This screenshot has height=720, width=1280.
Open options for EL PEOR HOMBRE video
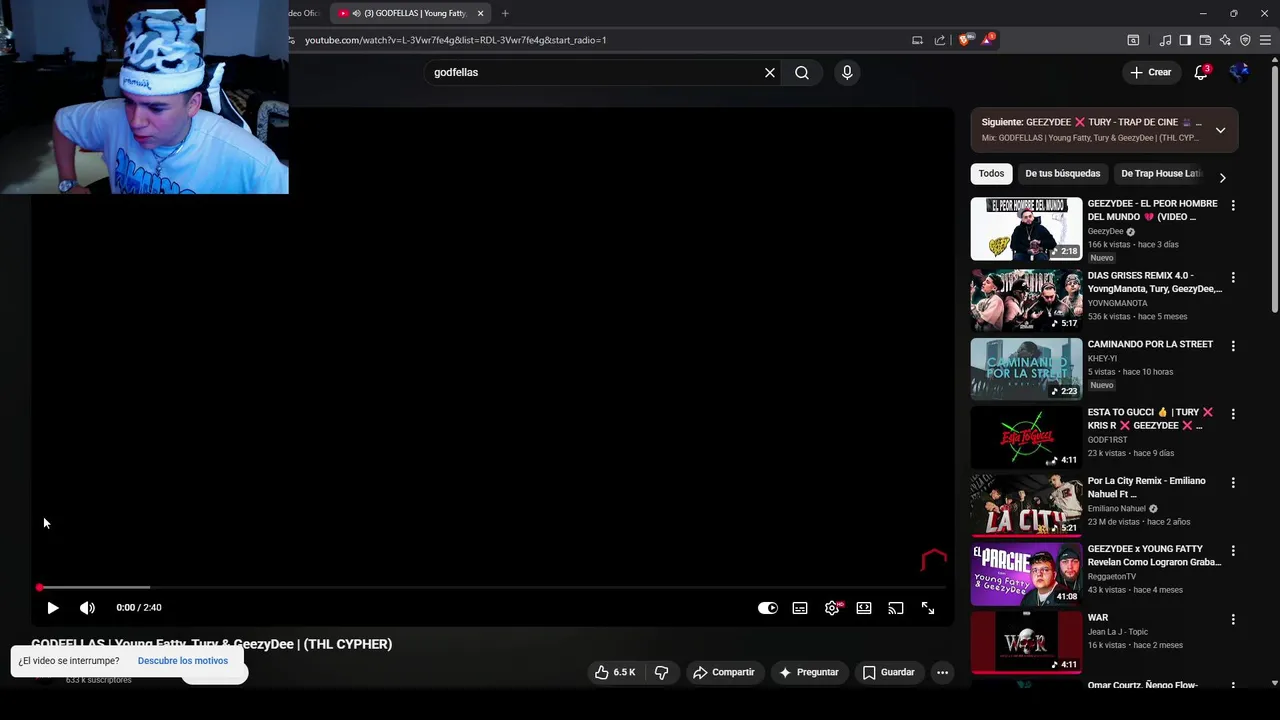coord(1233,205)
